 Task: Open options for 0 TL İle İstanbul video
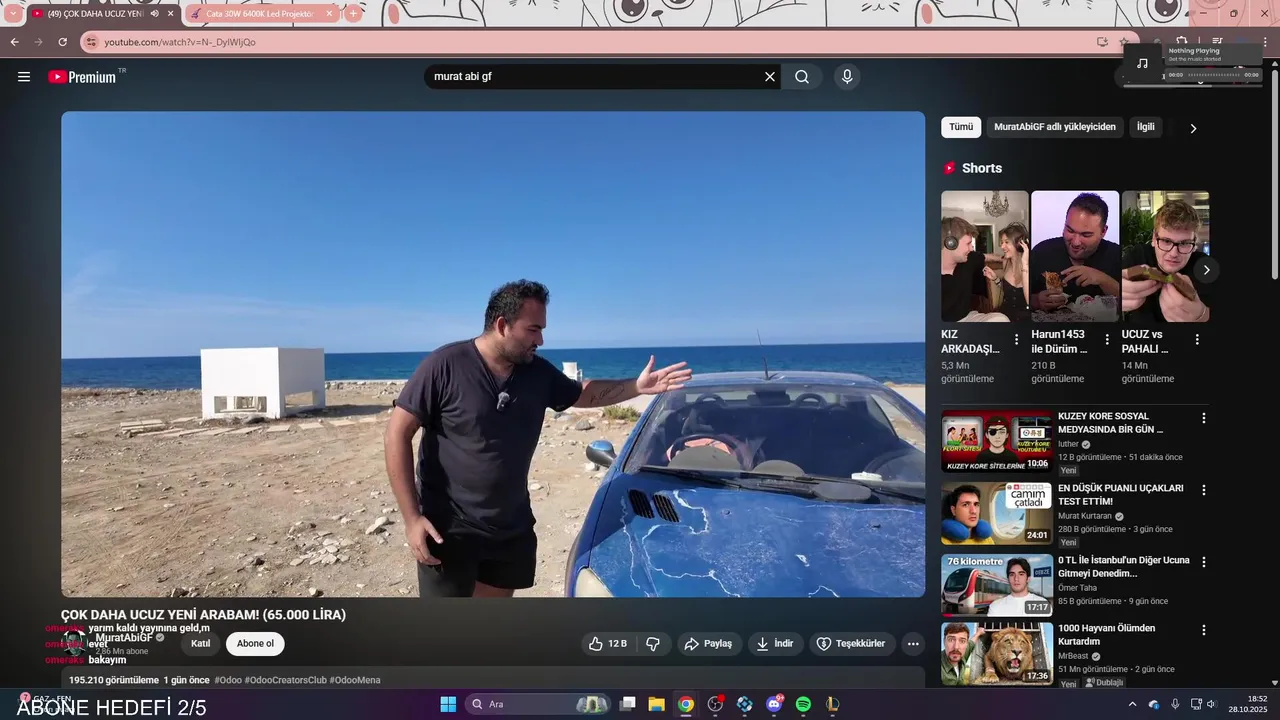(1204, 562)
